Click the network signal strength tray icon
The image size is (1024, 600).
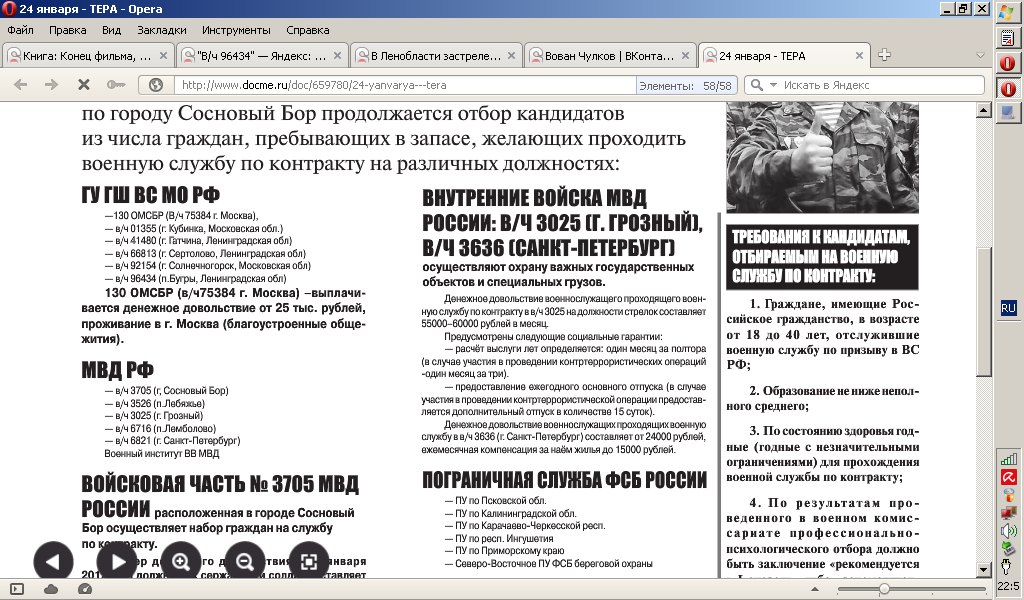[x=1009, y=459]
